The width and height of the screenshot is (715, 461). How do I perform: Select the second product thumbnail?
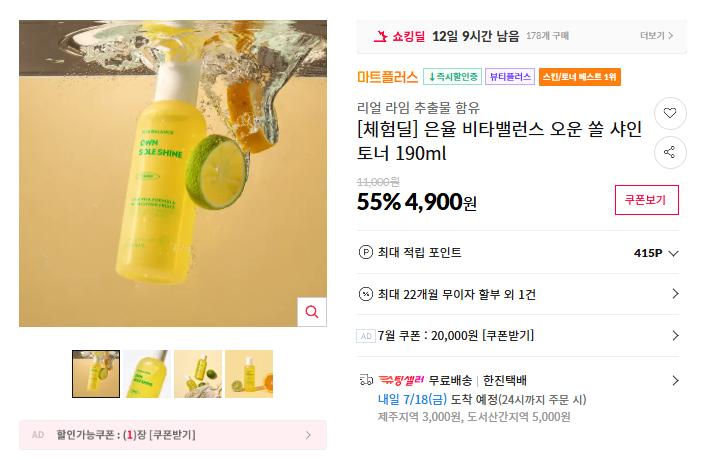pos(147,373)
